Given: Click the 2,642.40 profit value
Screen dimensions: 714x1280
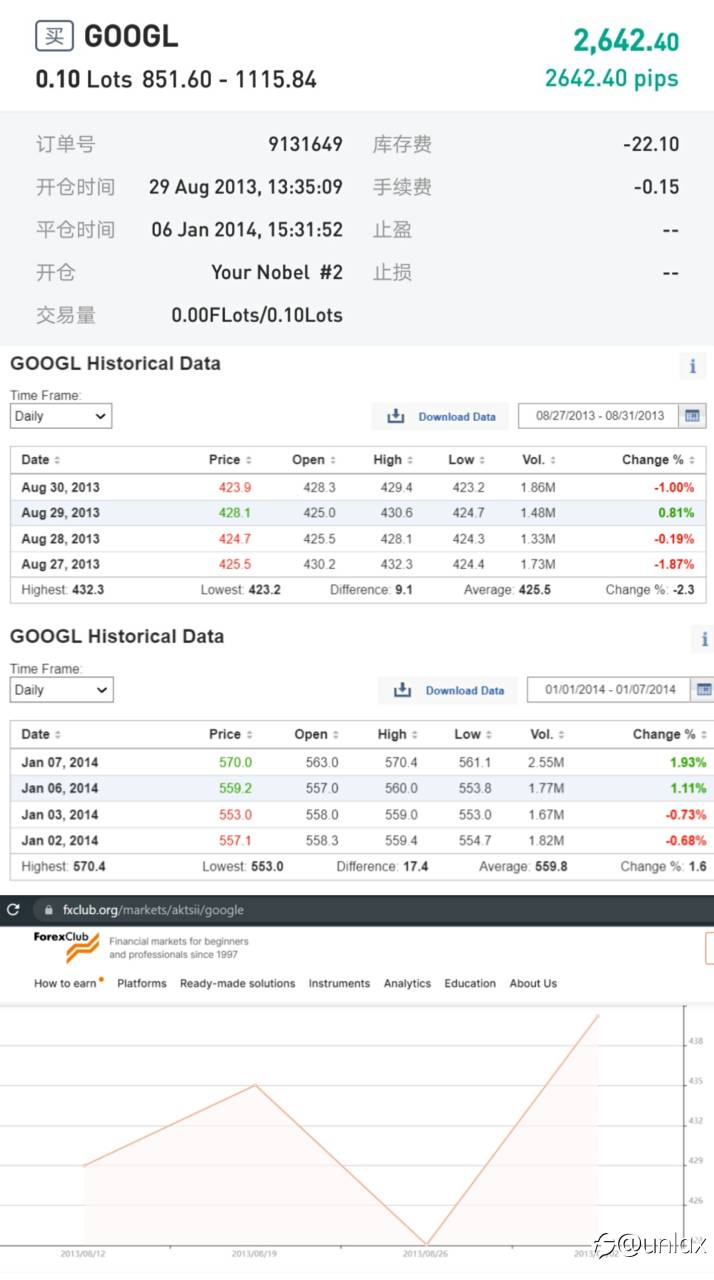Looking at the screenshot, I should [x=626, y=41].
